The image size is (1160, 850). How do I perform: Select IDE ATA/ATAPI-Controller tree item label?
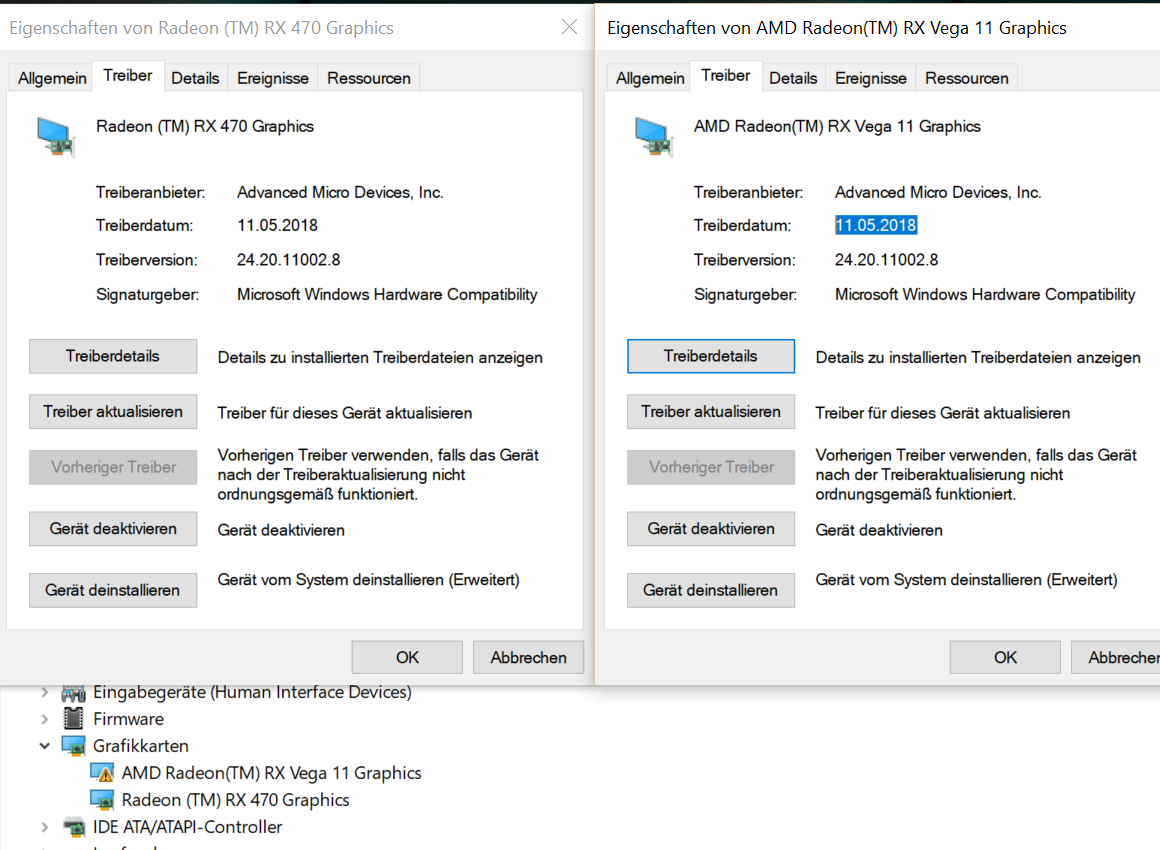[187, 827]
